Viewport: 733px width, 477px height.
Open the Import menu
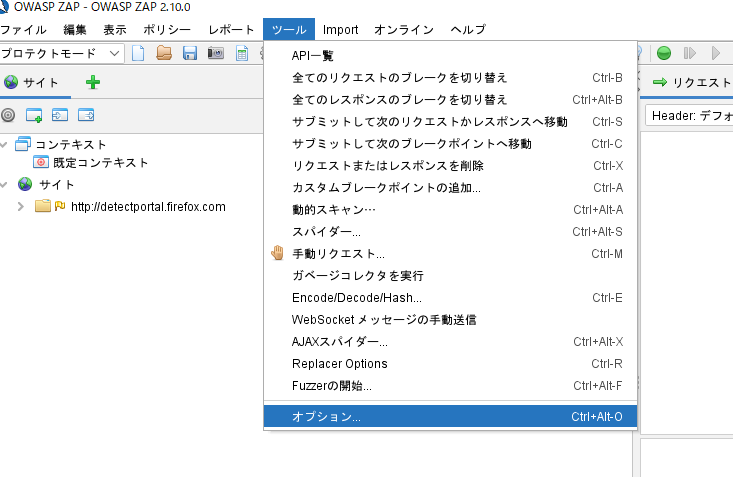point(340,29)
